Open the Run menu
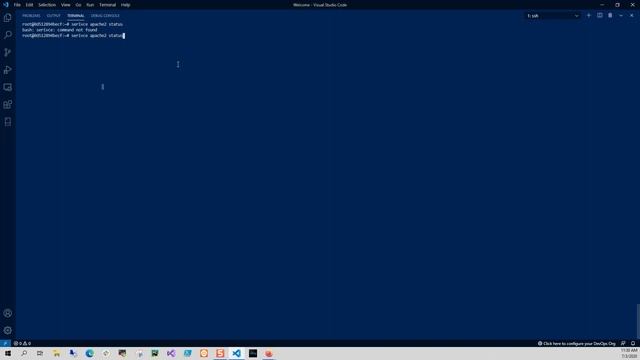The width and height of the screenshot is (640, 360). pos(90,5)
